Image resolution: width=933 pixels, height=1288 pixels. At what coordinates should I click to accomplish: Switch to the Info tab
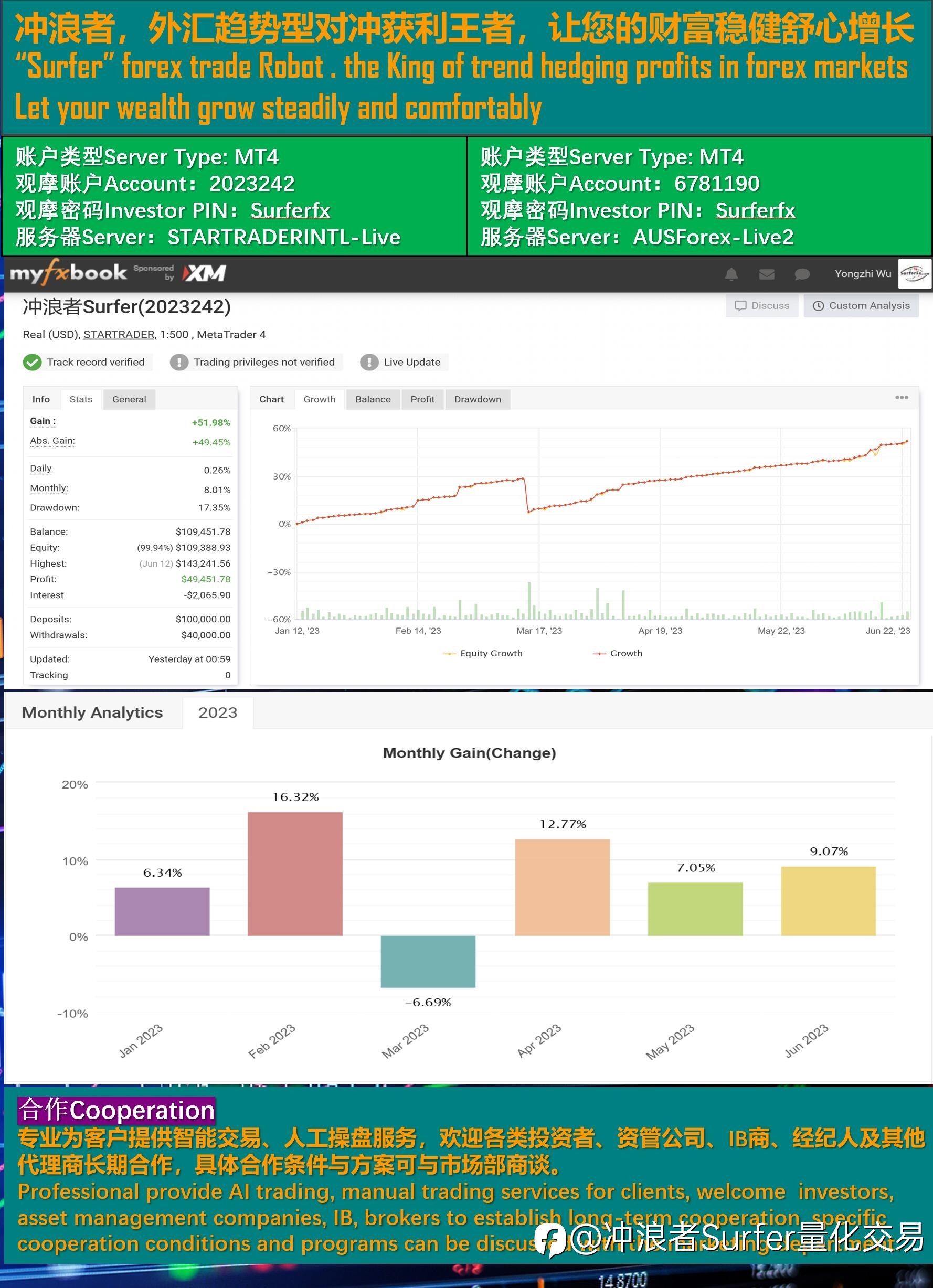tap(41, 399)
